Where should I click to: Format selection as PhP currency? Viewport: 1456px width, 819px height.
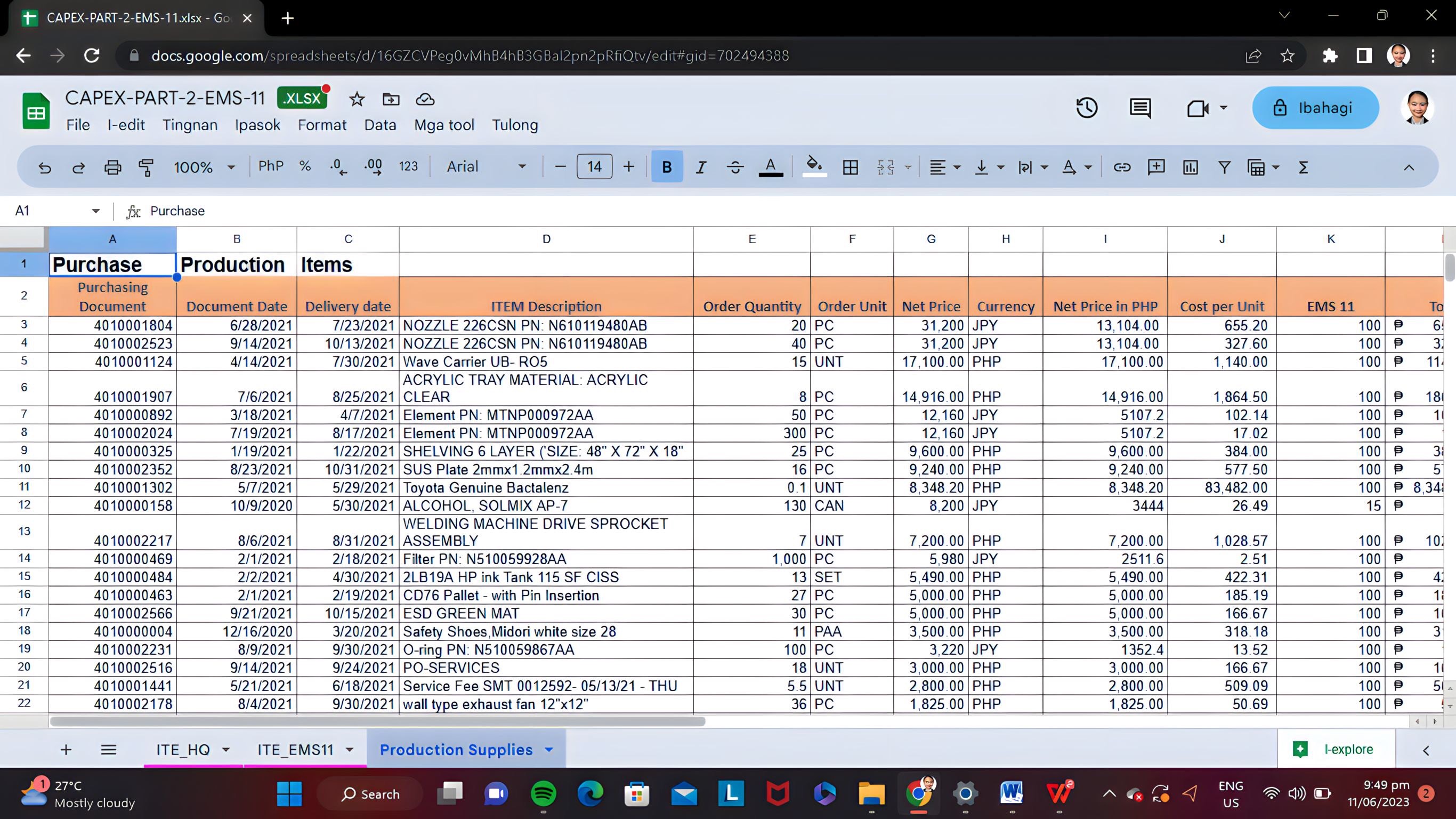point(271,166)
